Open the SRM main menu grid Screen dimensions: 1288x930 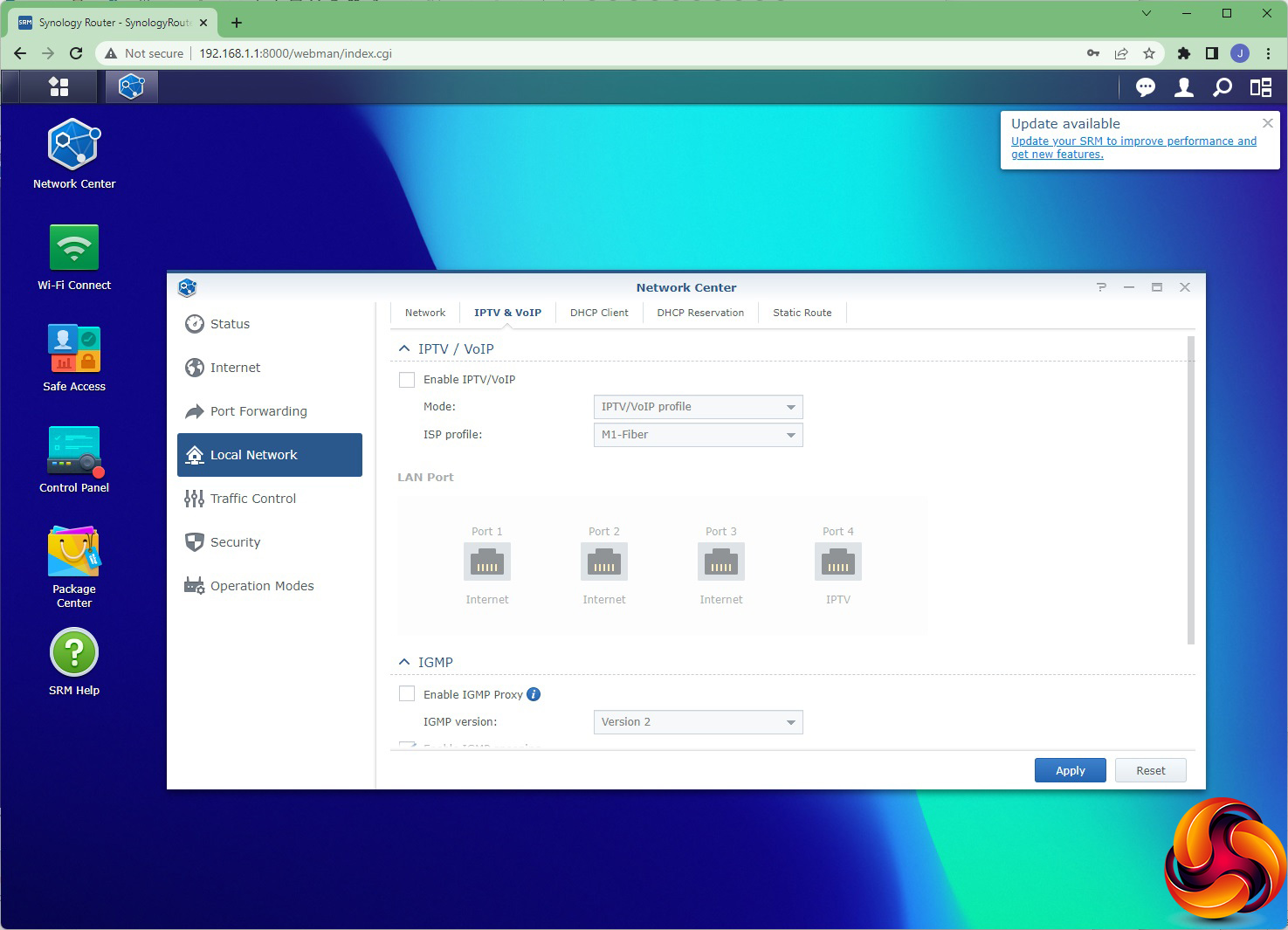tap(59, 86)
